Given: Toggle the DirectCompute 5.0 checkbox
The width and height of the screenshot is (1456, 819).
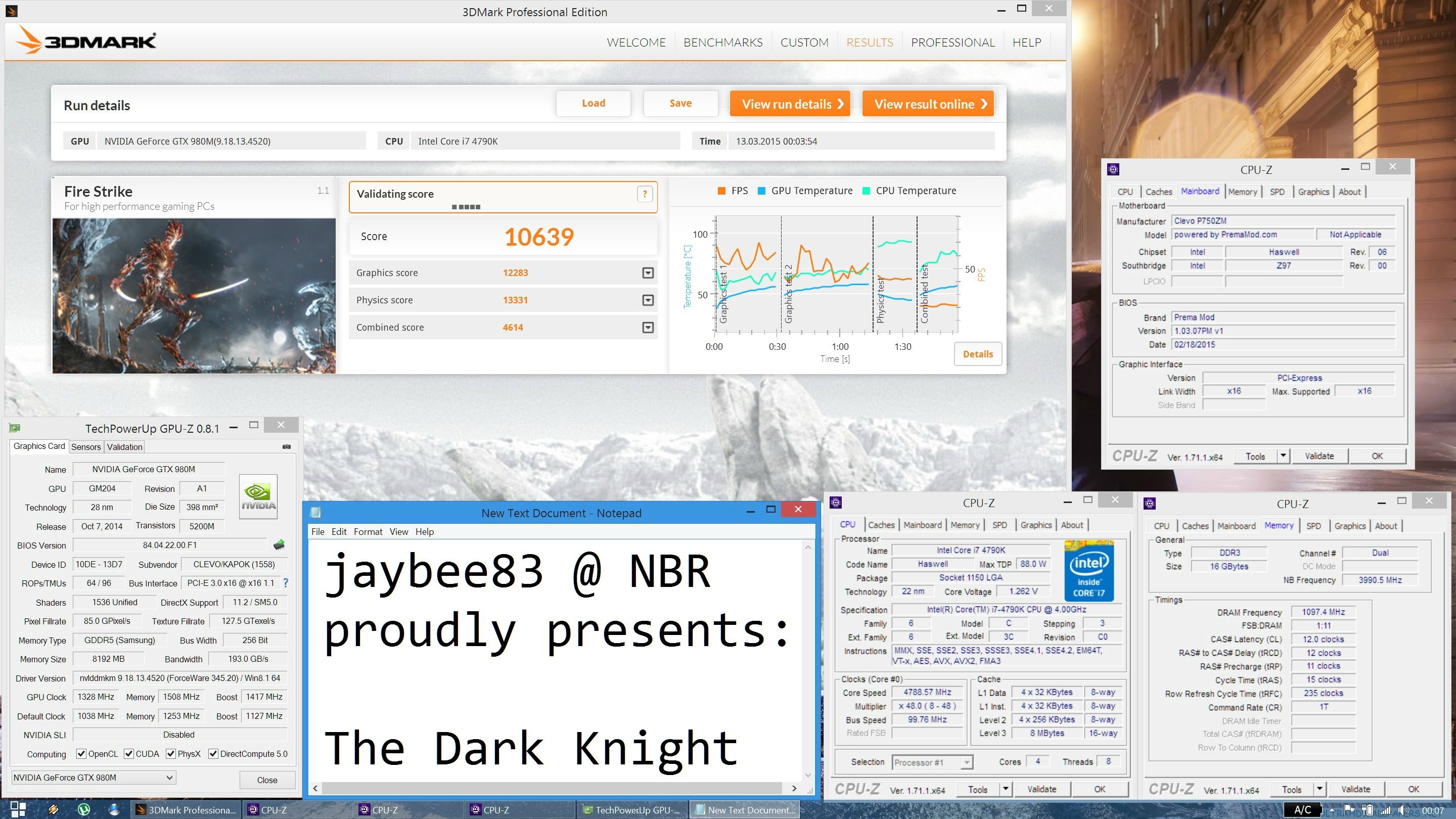Looking at the screenshot, I should pyautogui.click(x=213, y=753).
